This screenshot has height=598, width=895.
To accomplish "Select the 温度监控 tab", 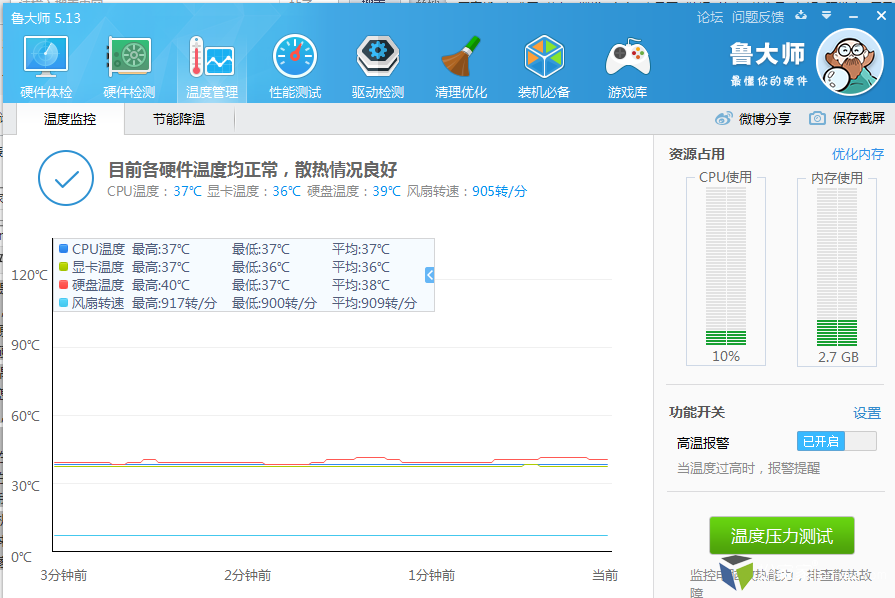I will (x=70, y=119).
